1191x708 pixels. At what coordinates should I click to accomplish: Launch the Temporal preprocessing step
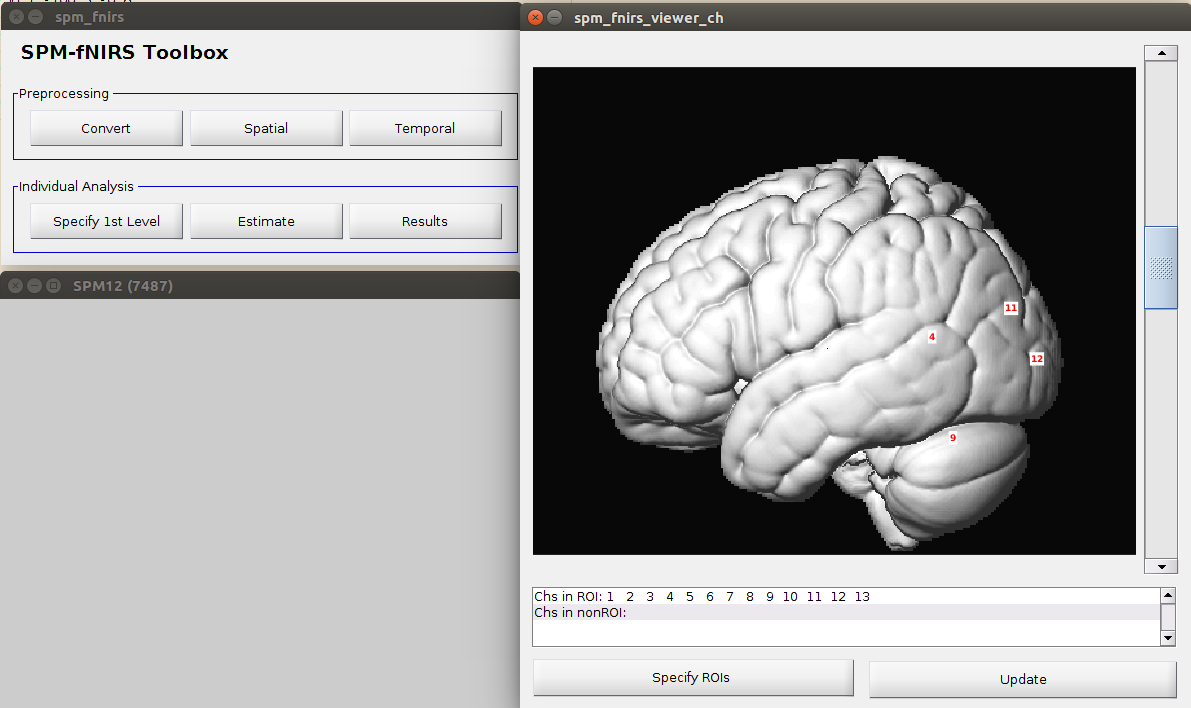[425, 128]
